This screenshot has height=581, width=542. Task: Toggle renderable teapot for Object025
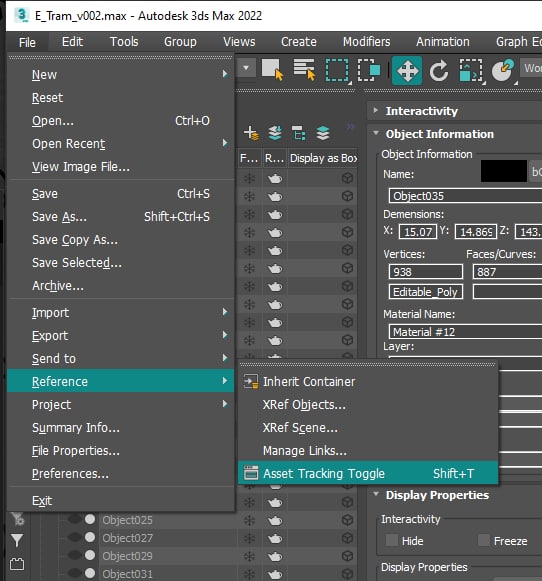click(x=275, y=521)
